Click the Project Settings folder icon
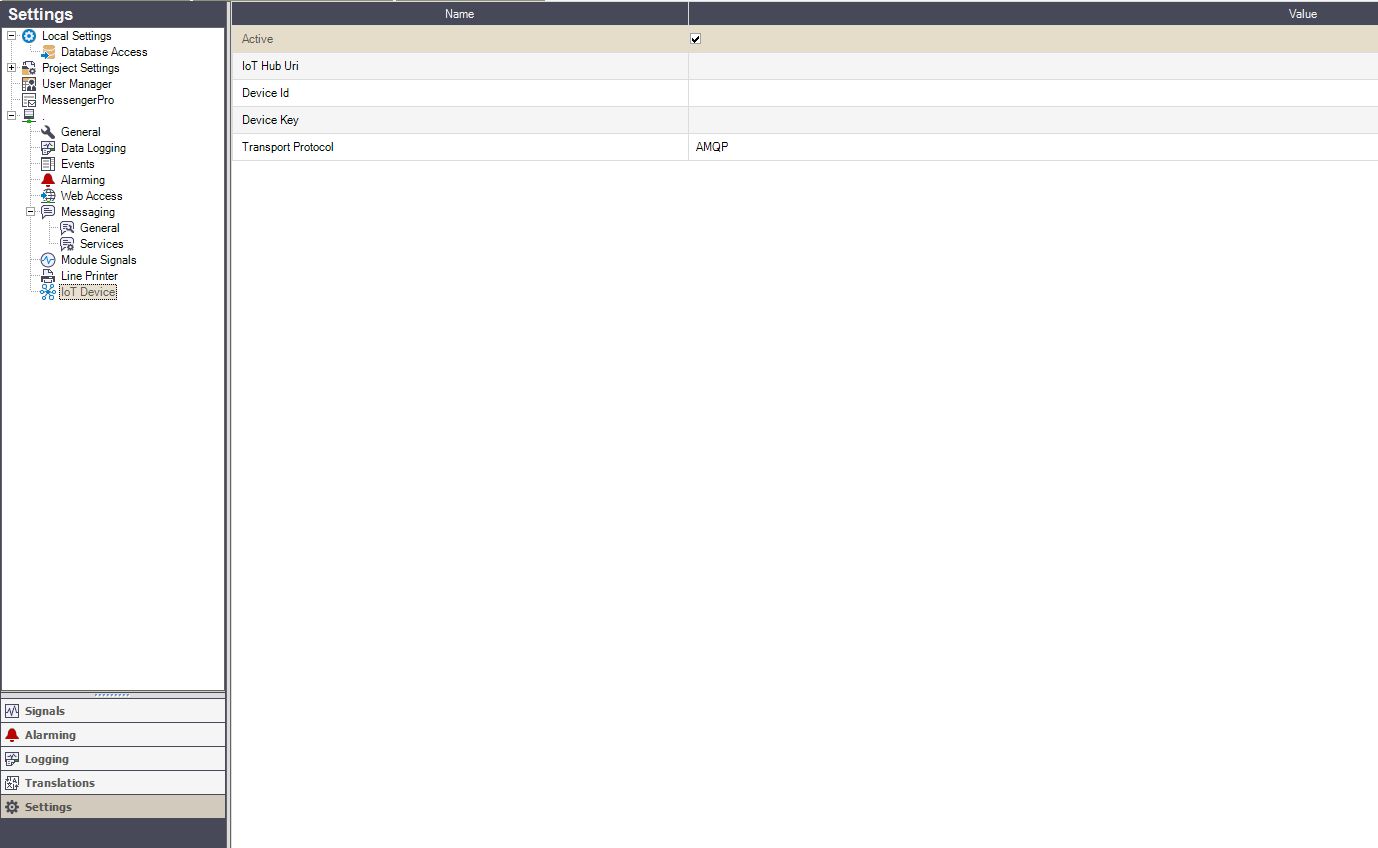The image size is (1378, 848). pyautogui.click(x=29, y=68)
